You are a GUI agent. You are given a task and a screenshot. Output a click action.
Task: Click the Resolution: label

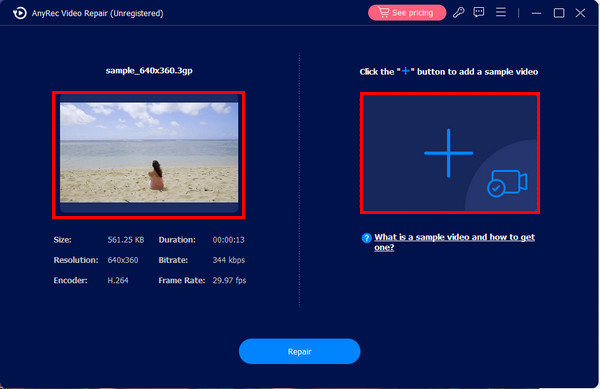76,260
